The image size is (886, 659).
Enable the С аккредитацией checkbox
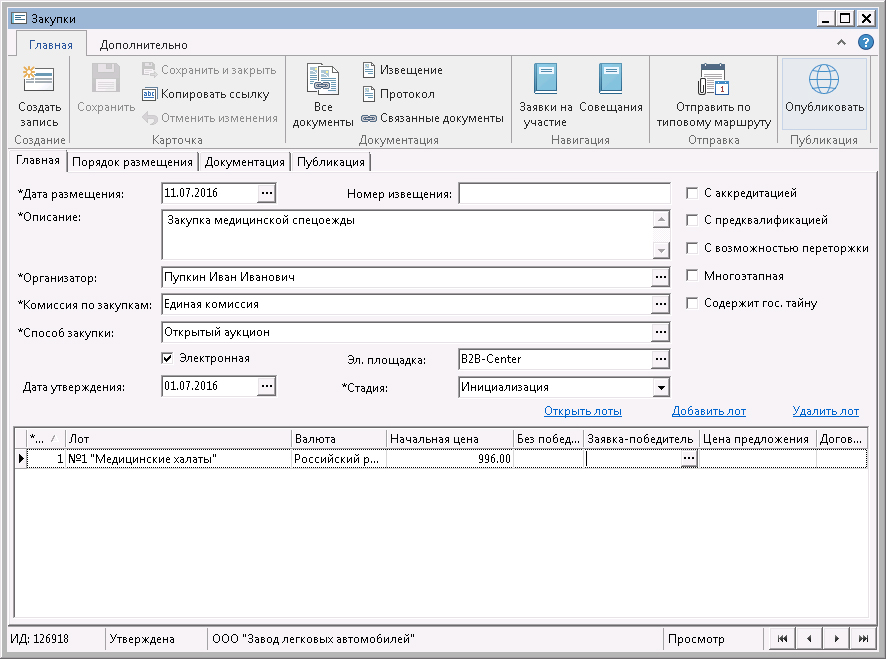(x=692, y=193)
